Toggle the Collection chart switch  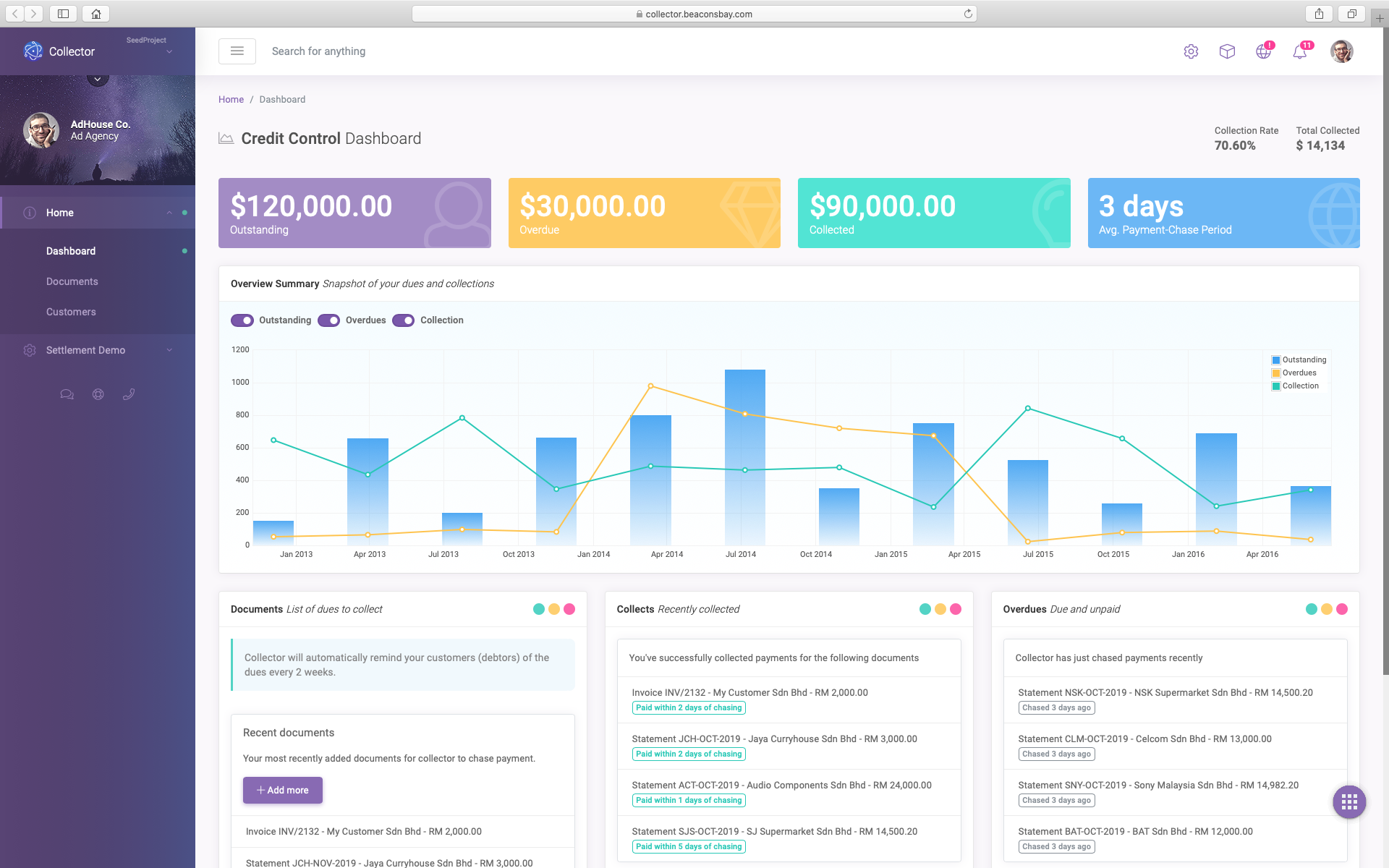coord(403,320)
